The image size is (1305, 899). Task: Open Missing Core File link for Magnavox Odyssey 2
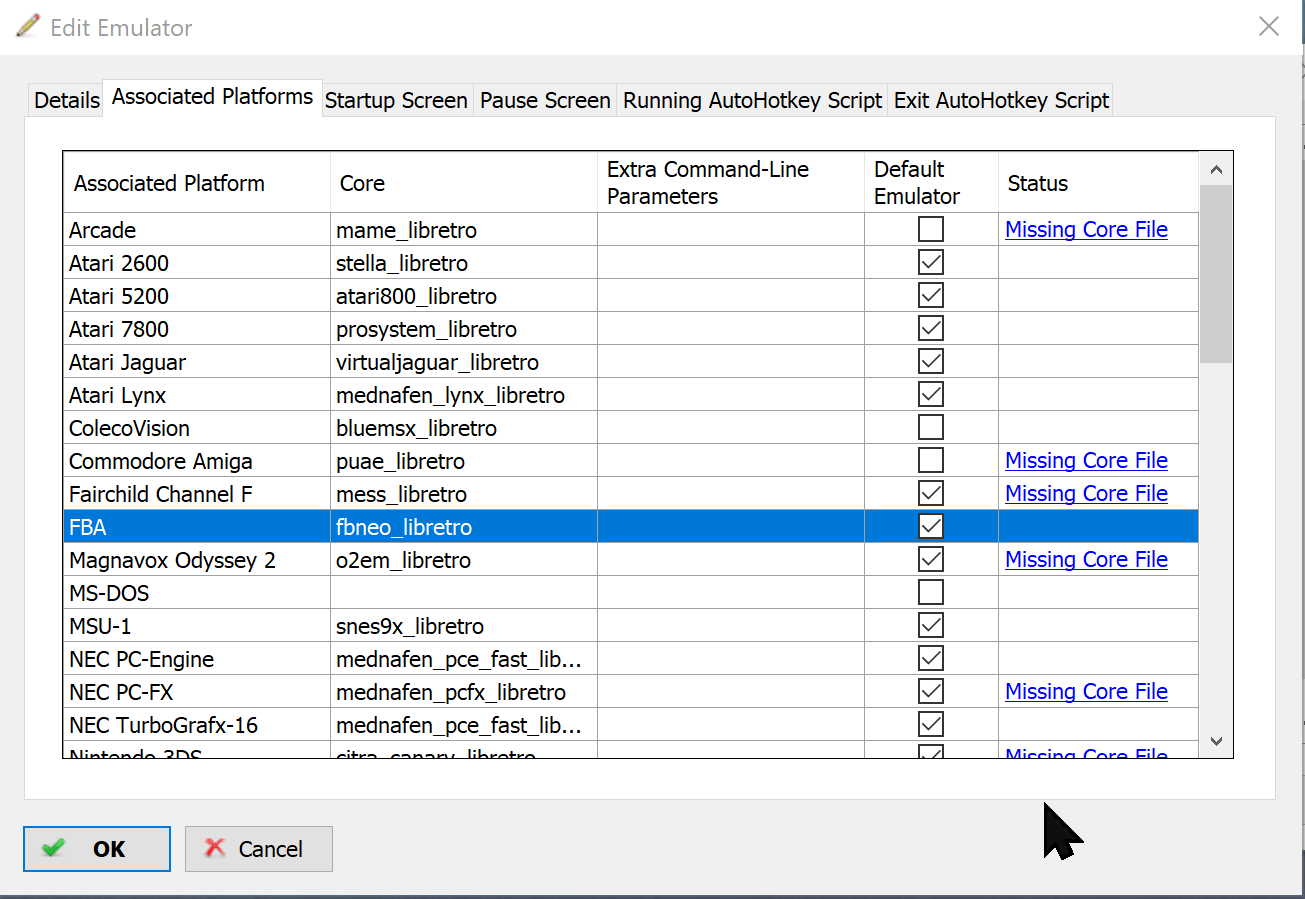click(1086, 559)
